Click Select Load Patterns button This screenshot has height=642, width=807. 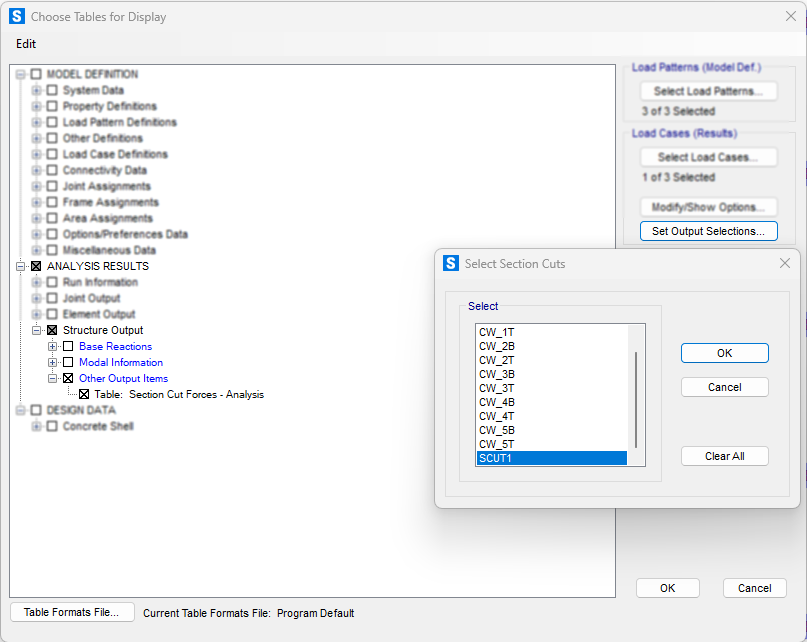708,91
